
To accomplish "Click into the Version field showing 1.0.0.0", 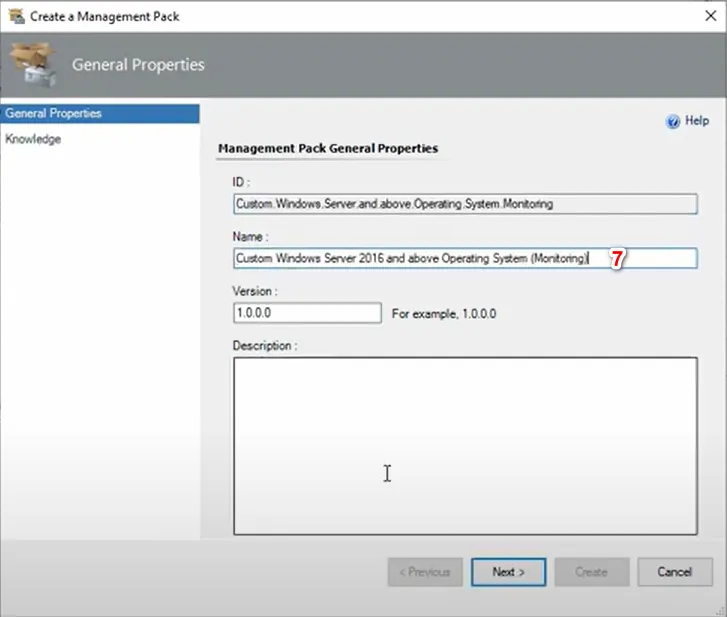I will [307, 313].
